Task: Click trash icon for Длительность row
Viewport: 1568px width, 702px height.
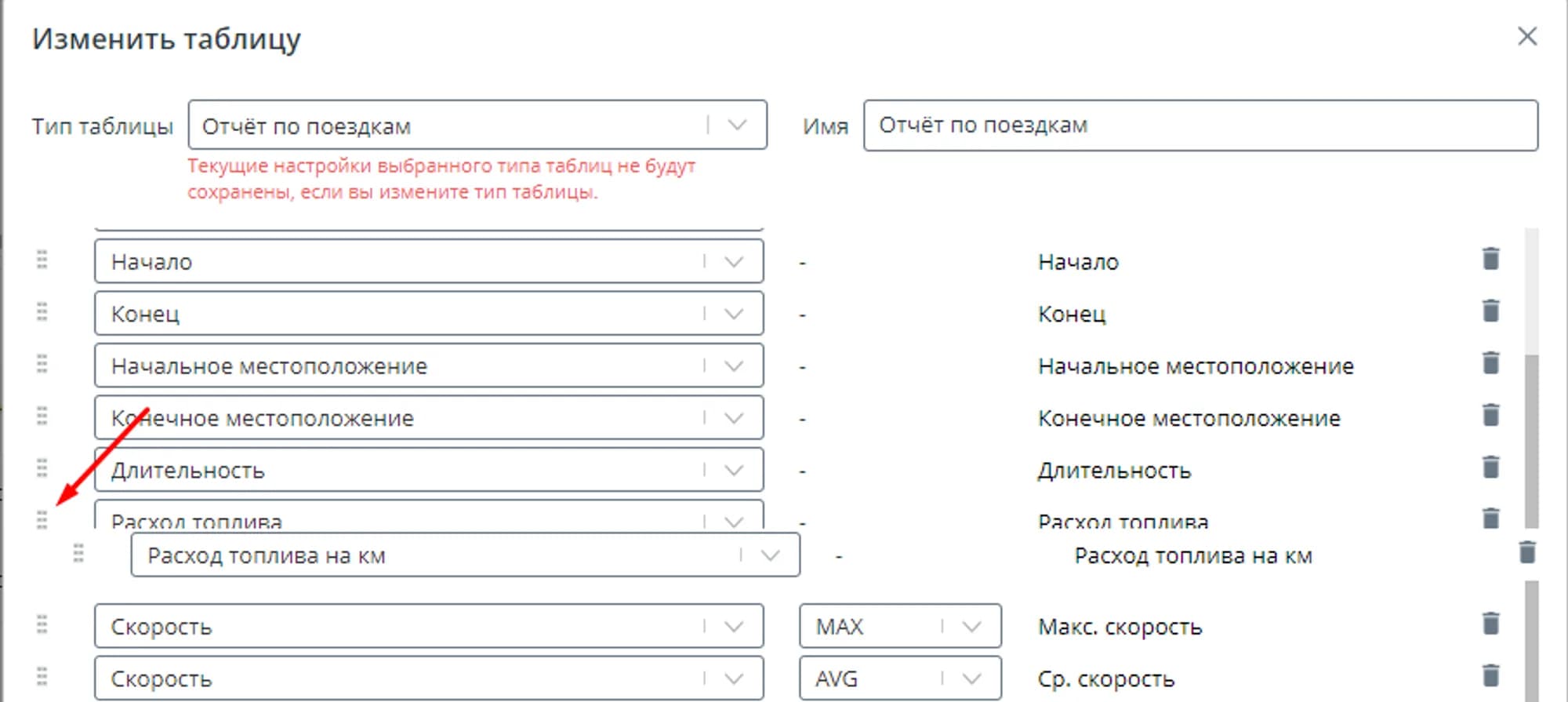Action: [x=1490, y=467]
